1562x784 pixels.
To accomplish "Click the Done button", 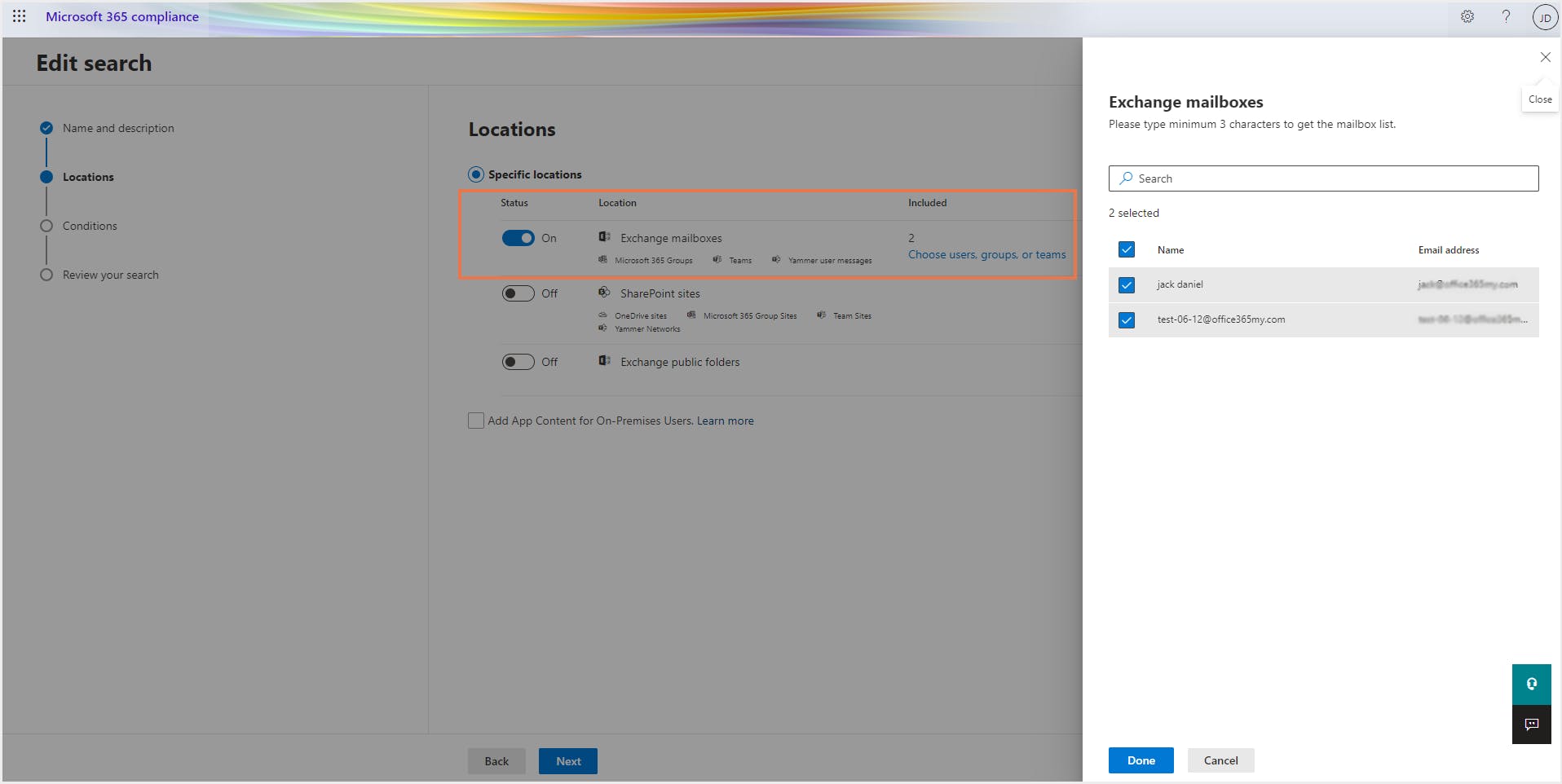I will coord(1141,760).
